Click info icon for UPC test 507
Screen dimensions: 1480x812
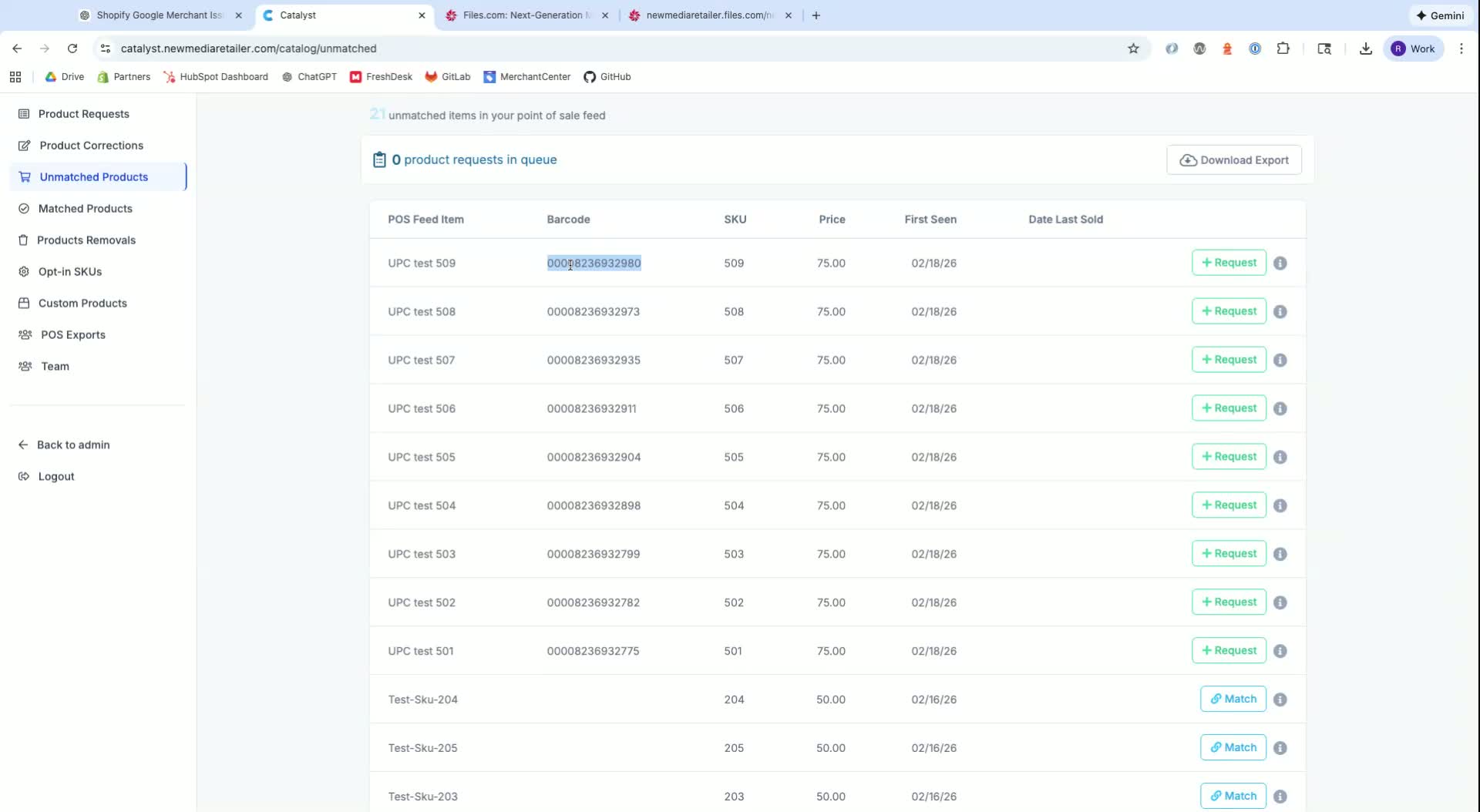1280,361
